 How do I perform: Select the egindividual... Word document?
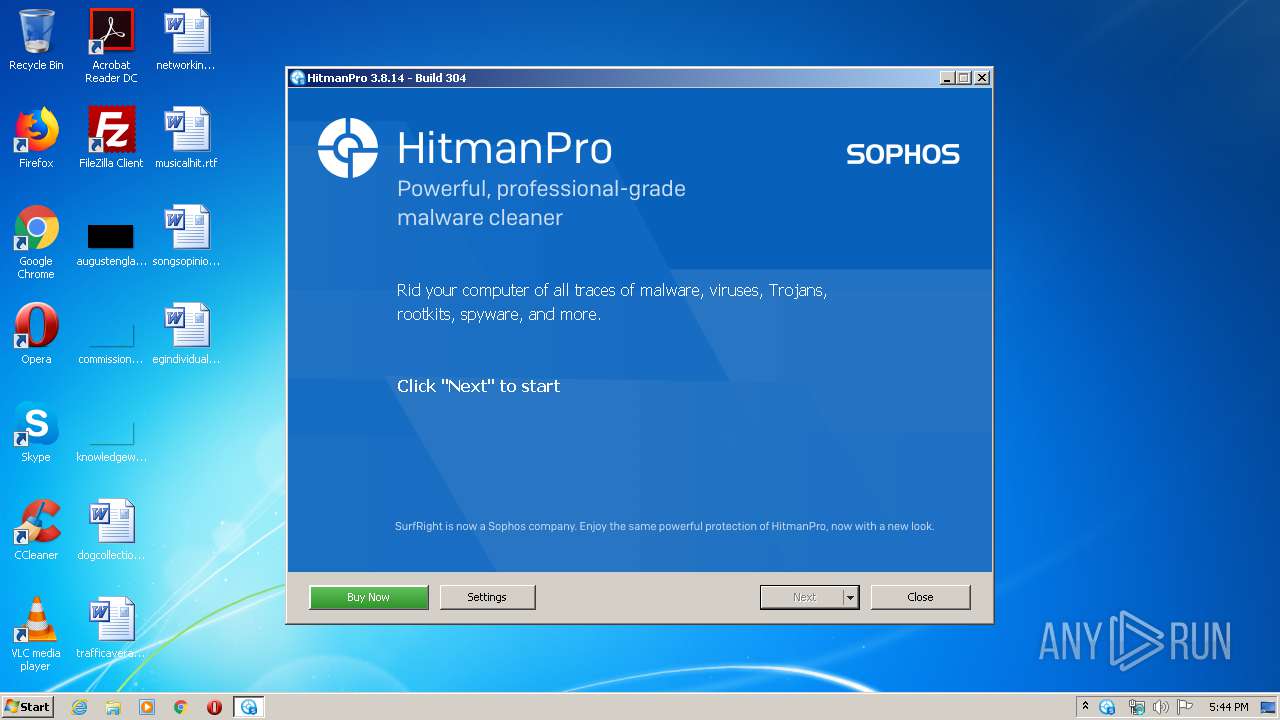pos(186,334)
